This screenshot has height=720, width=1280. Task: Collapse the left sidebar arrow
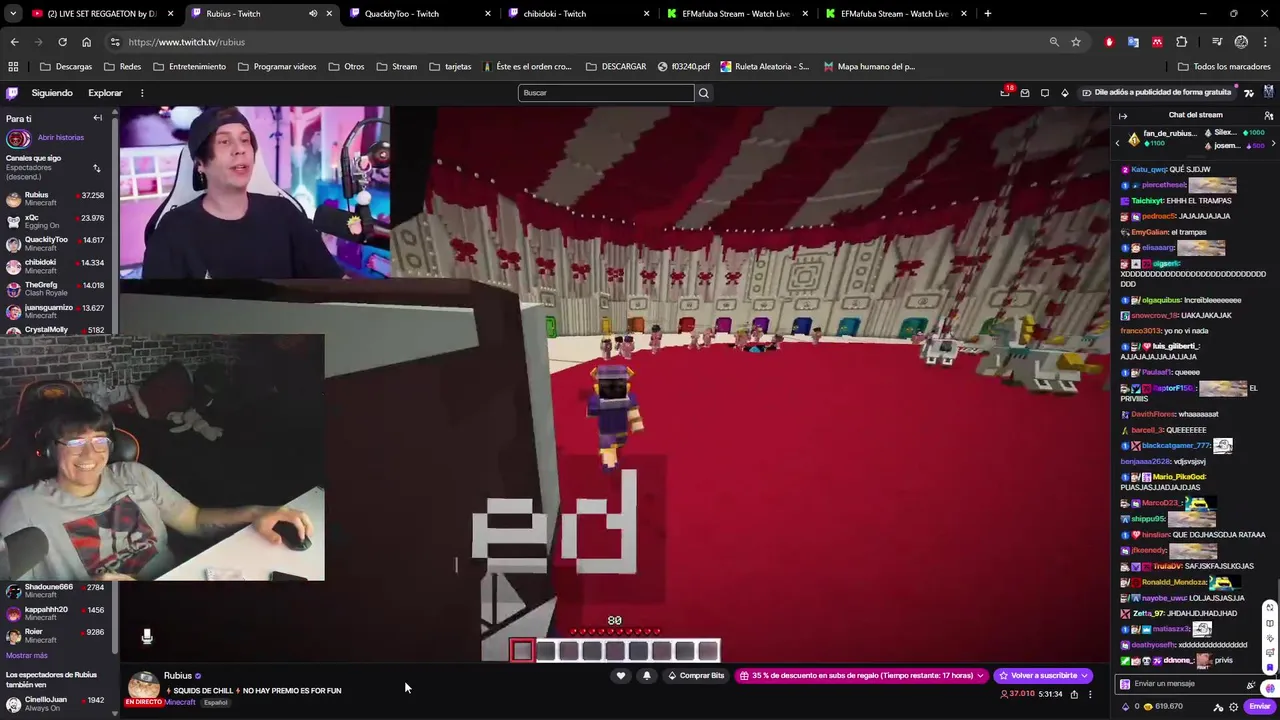coord(97,118)
